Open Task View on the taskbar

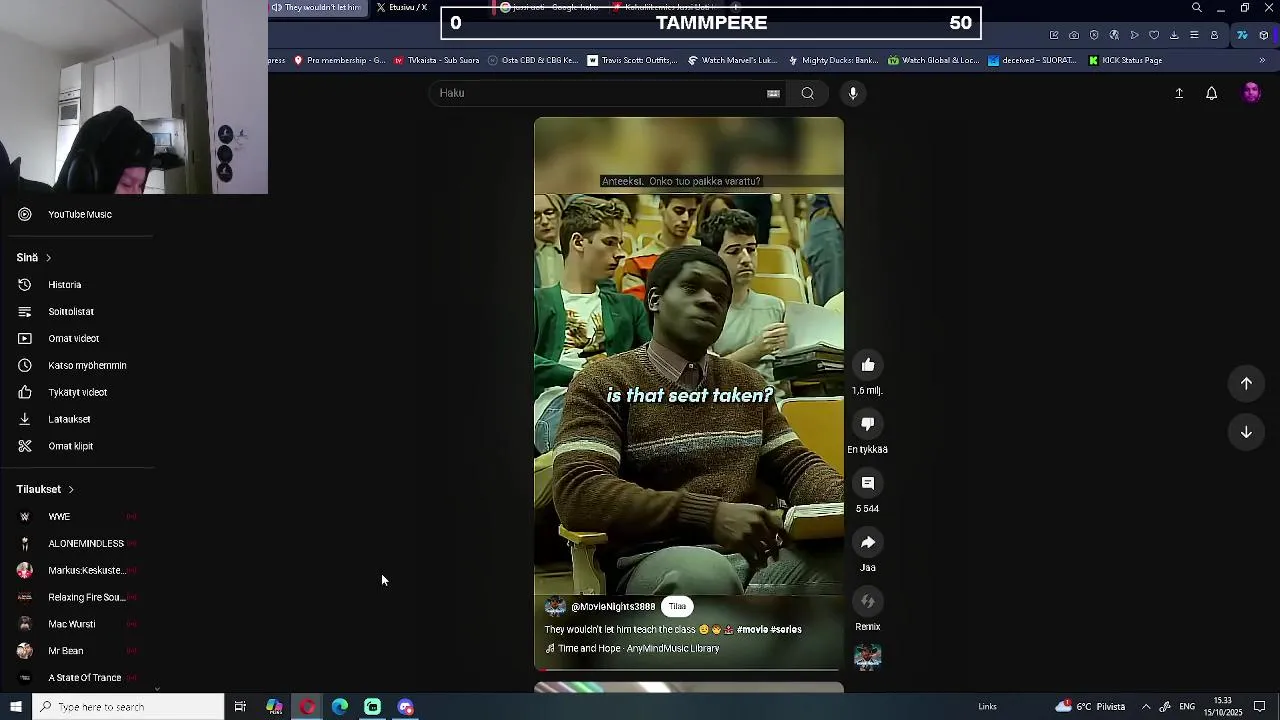240,707
